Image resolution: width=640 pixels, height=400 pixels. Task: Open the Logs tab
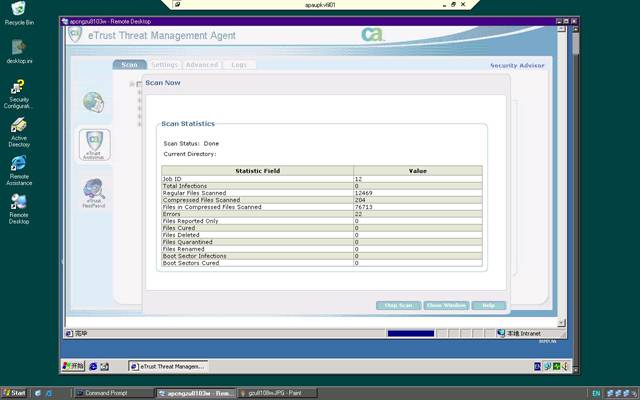click(239, 65)
